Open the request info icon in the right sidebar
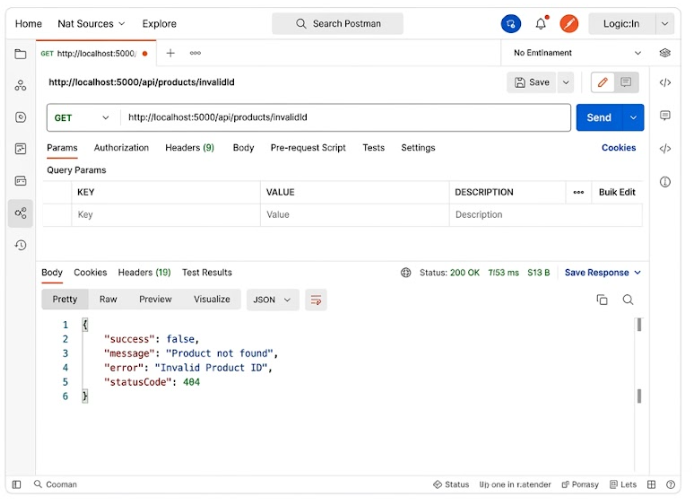This screenshot has height=502, width=692. coord(665,182)
